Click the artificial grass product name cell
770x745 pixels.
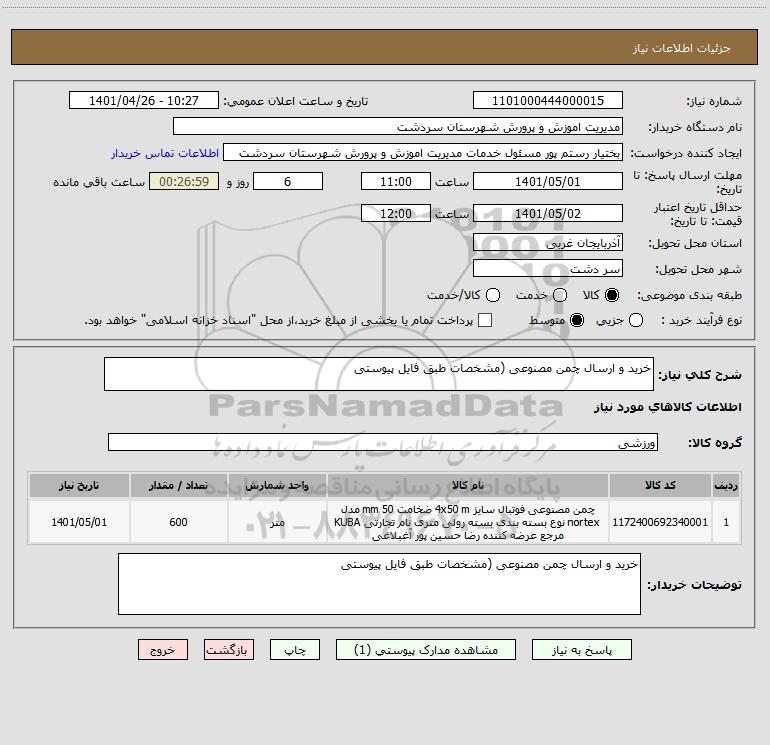tap(468, 522)
